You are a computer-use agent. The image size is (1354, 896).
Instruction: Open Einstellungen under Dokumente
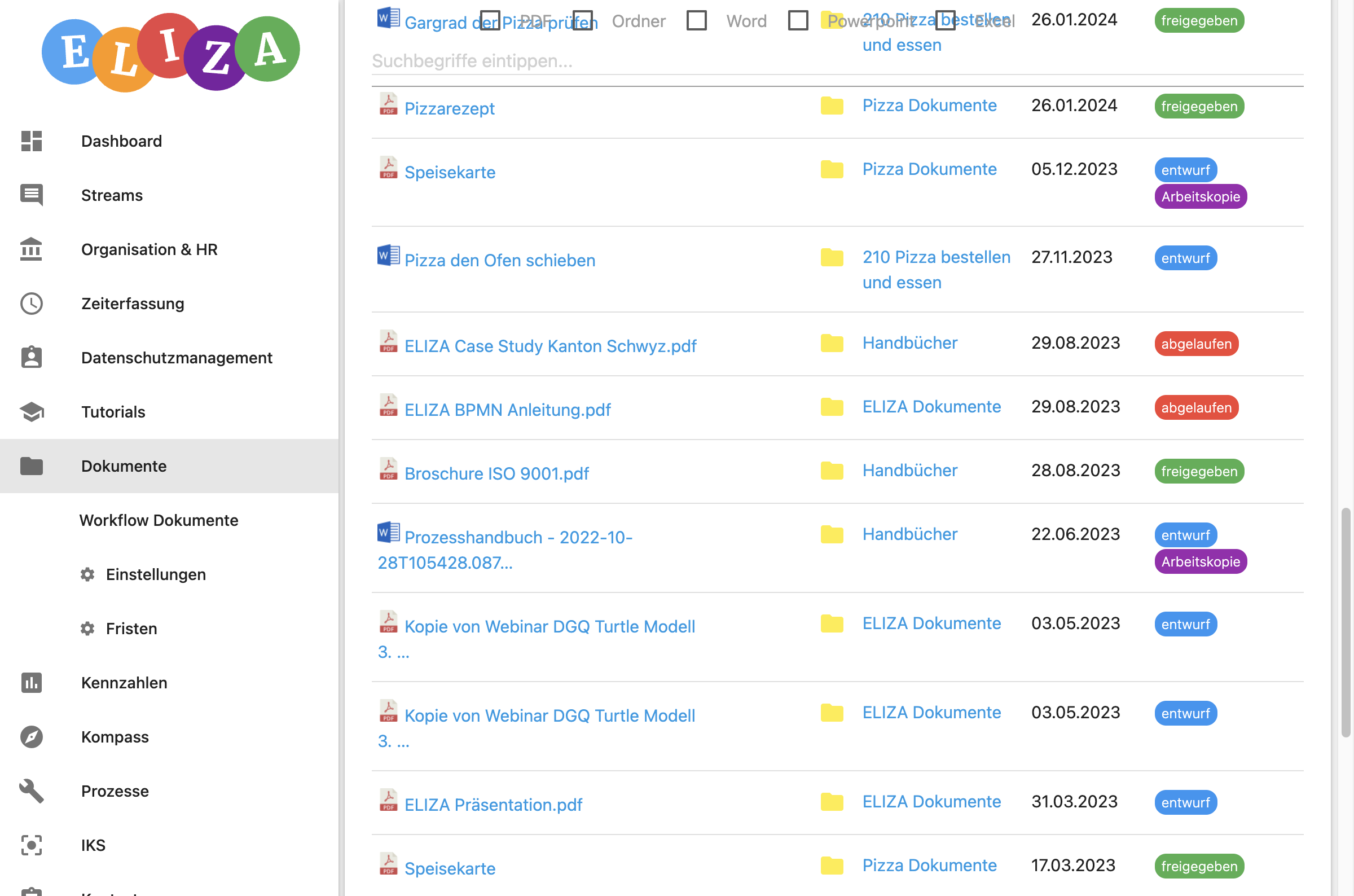click(x=156, y=575)
